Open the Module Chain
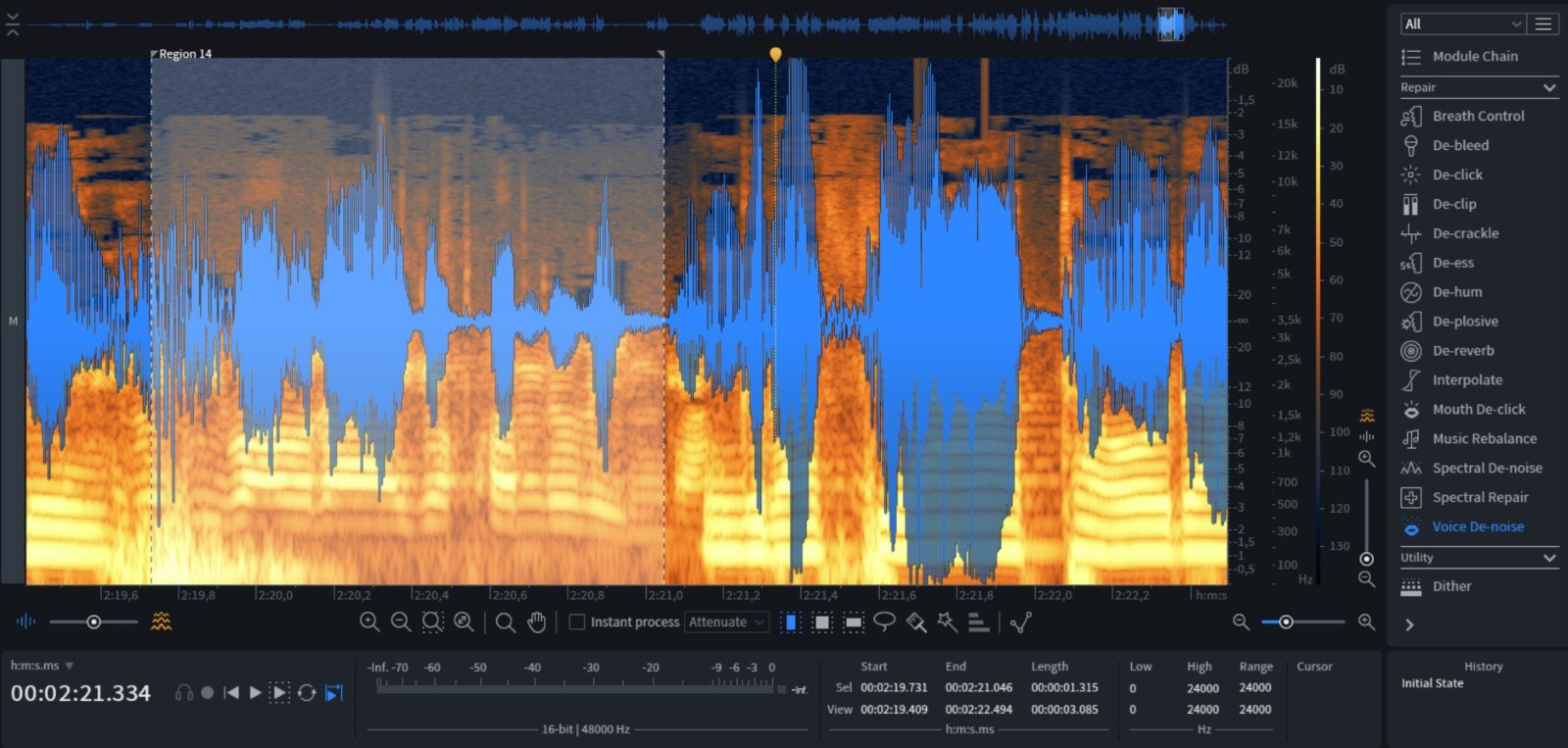The width and height of the screenshot is (1568, 748). [1477, 57]
